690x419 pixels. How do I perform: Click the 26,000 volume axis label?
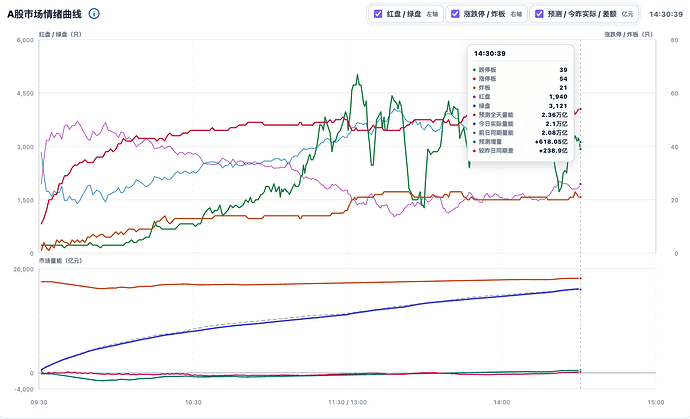click(23, 269)
